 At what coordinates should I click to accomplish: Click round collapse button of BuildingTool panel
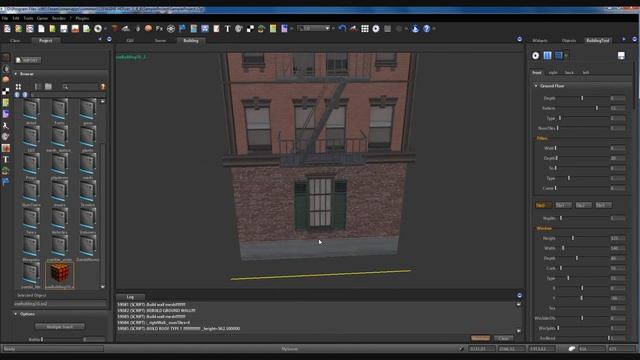click(x=635, y=39)
